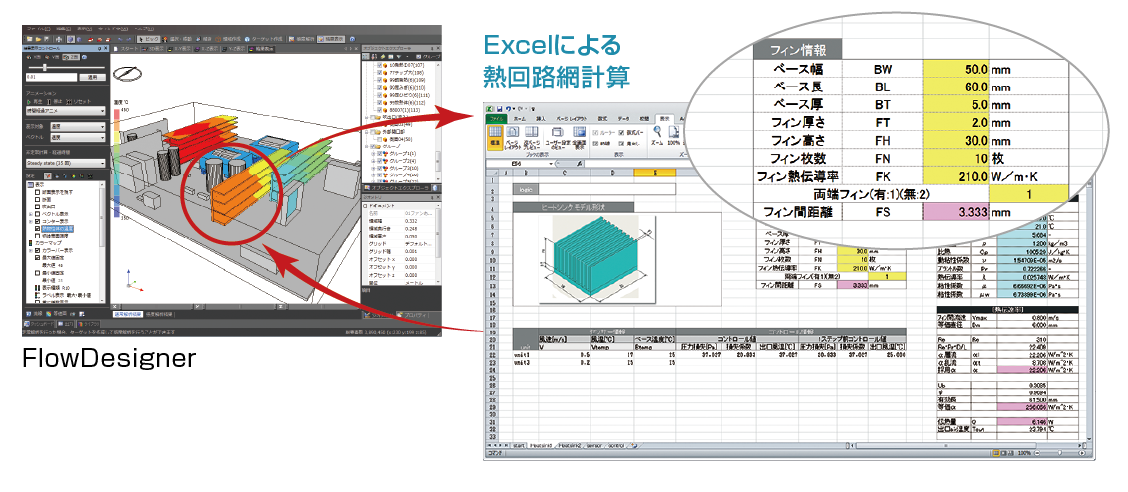
Task: Open the ベクトル dropdown
Action: (x=78, y=137)
